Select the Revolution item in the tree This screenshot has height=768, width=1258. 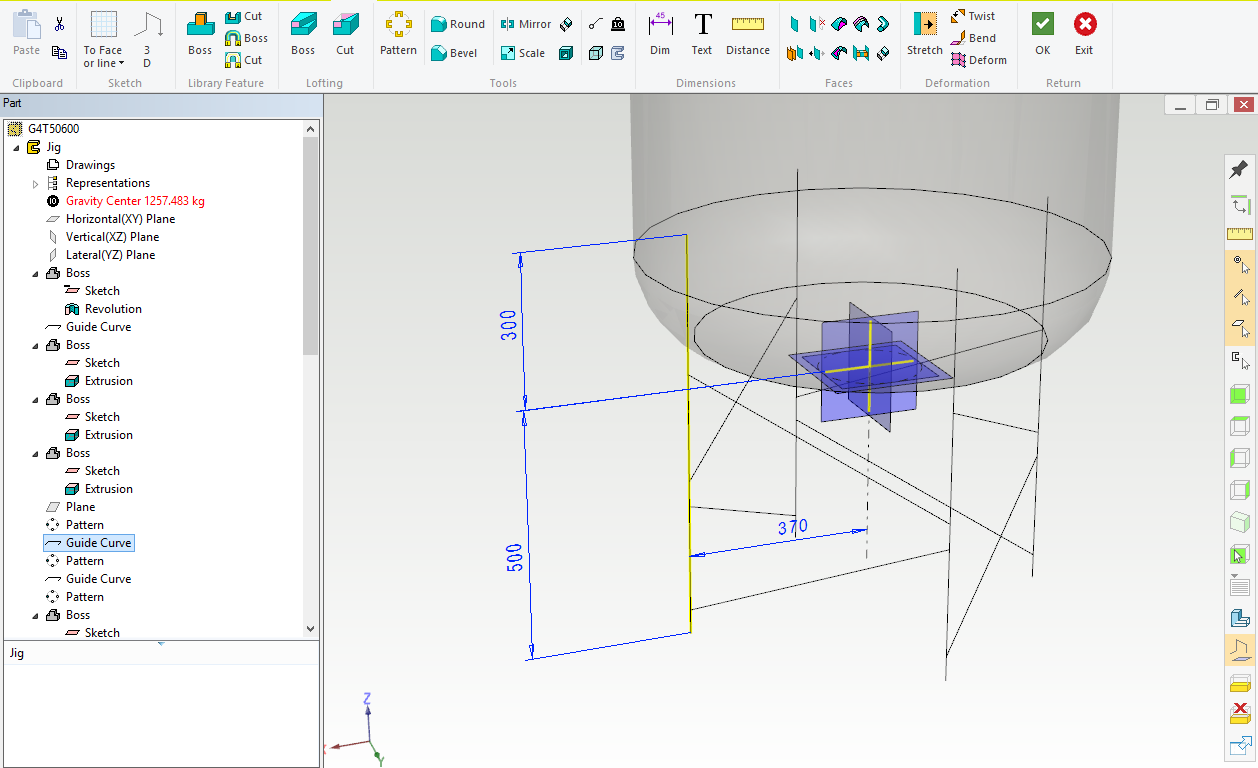click(x=113, y=309)
